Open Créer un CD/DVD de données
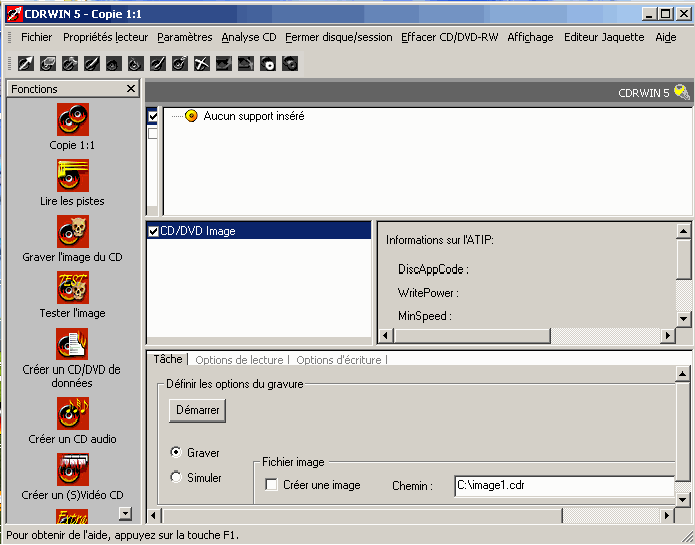 click(x=72, y=344)
